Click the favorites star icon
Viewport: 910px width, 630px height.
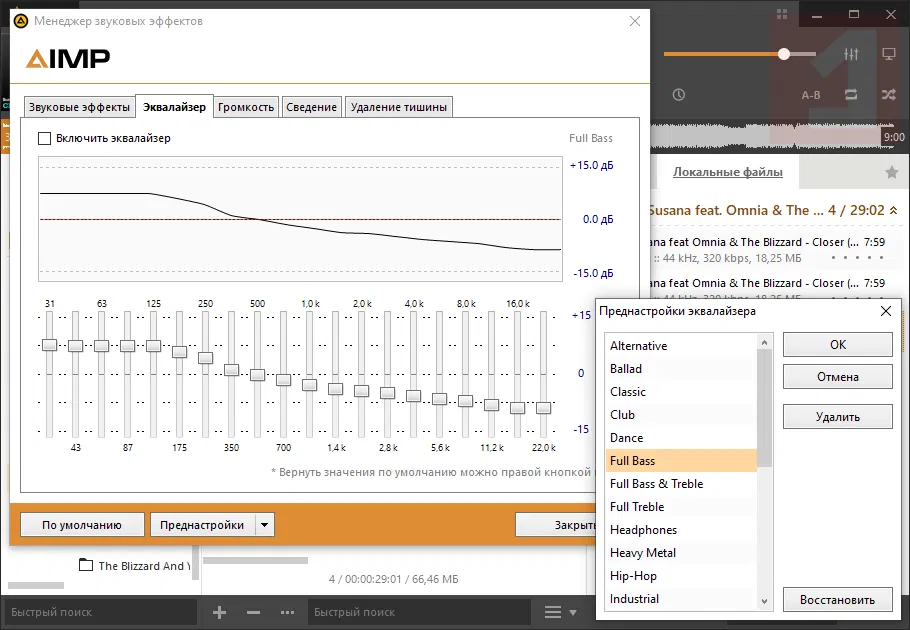click(892, 172)
